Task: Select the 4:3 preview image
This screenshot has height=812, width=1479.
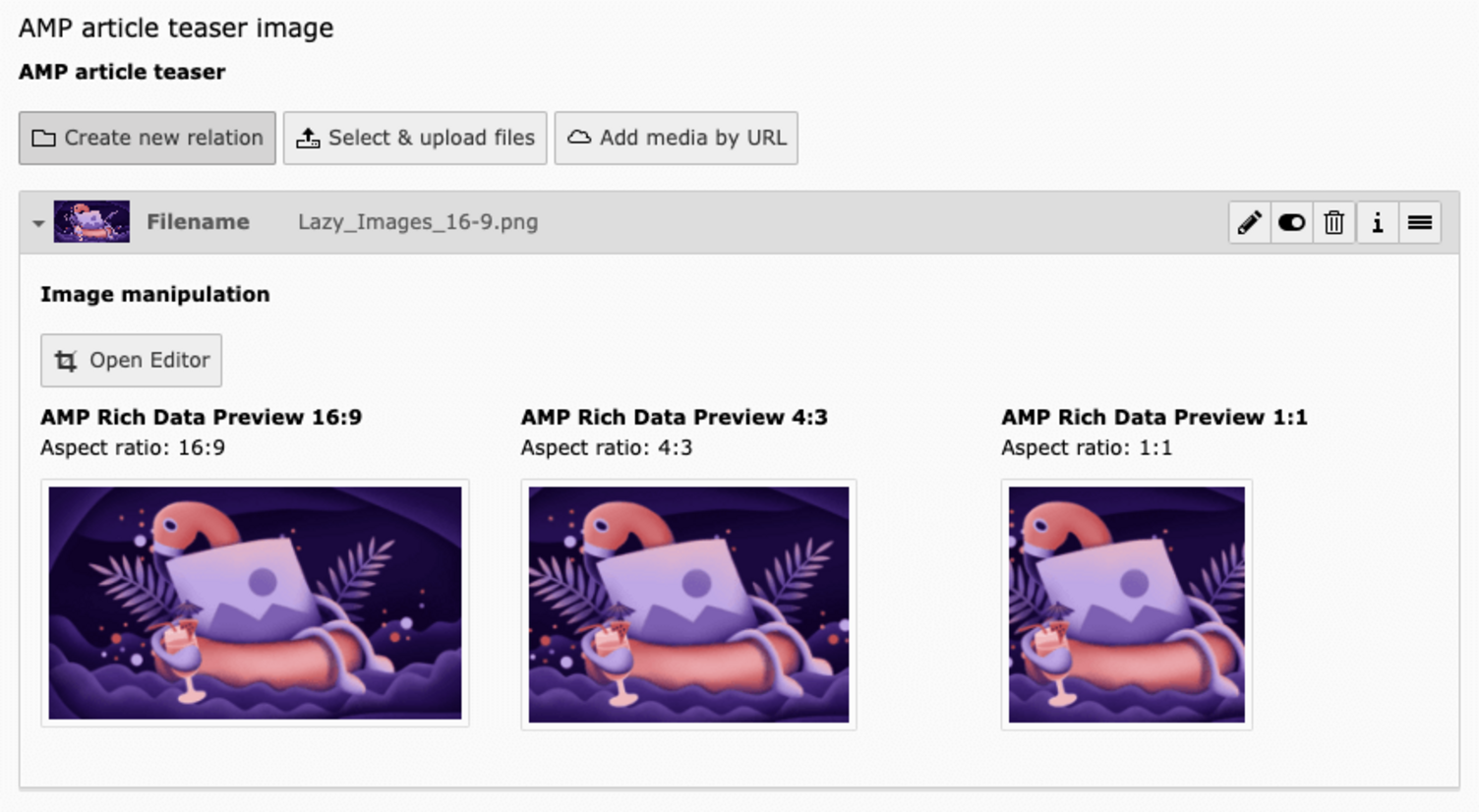Action: point(688,605)
